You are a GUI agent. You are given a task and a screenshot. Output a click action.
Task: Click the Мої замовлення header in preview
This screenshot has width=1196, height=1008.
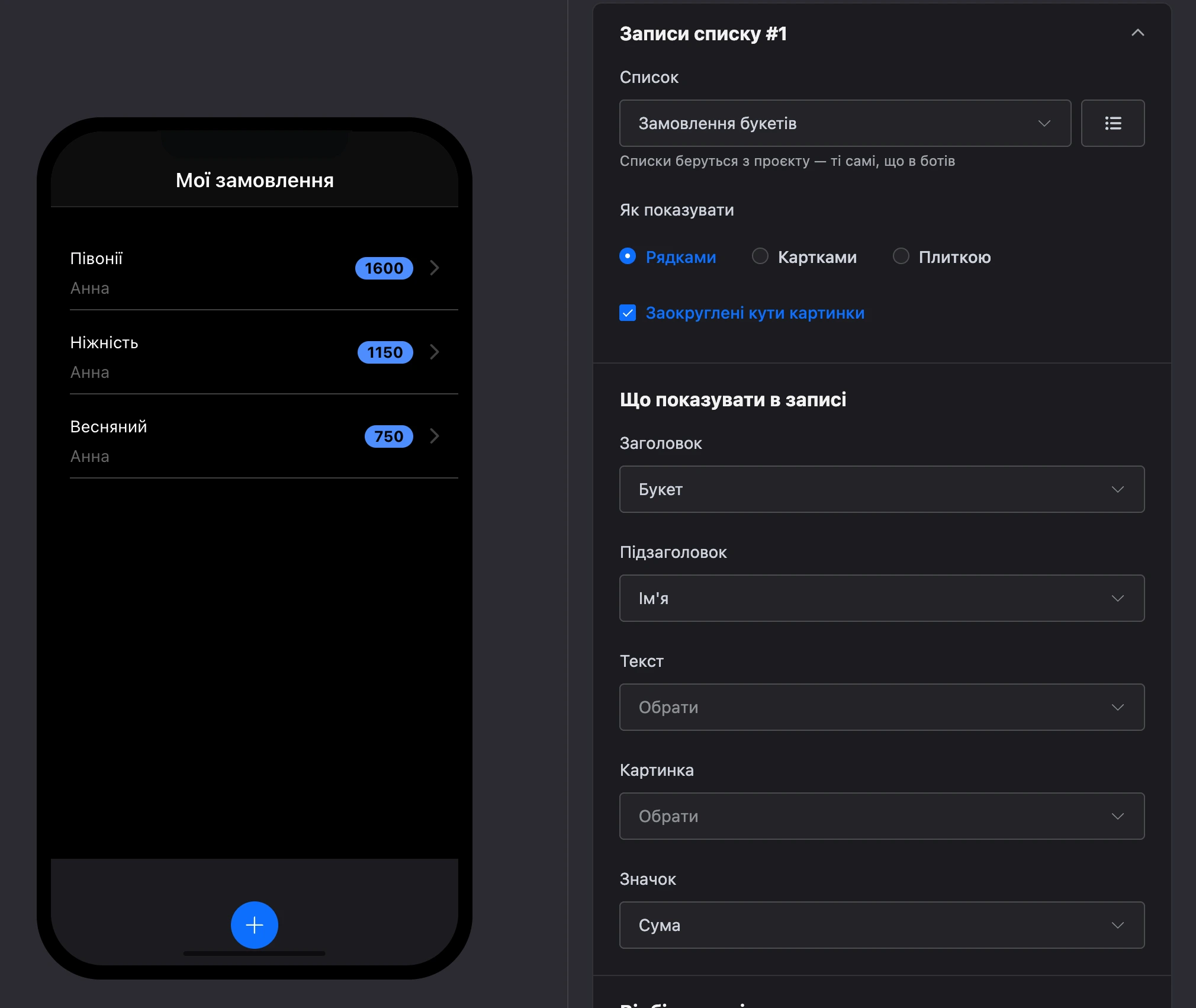tap(255, 180)
